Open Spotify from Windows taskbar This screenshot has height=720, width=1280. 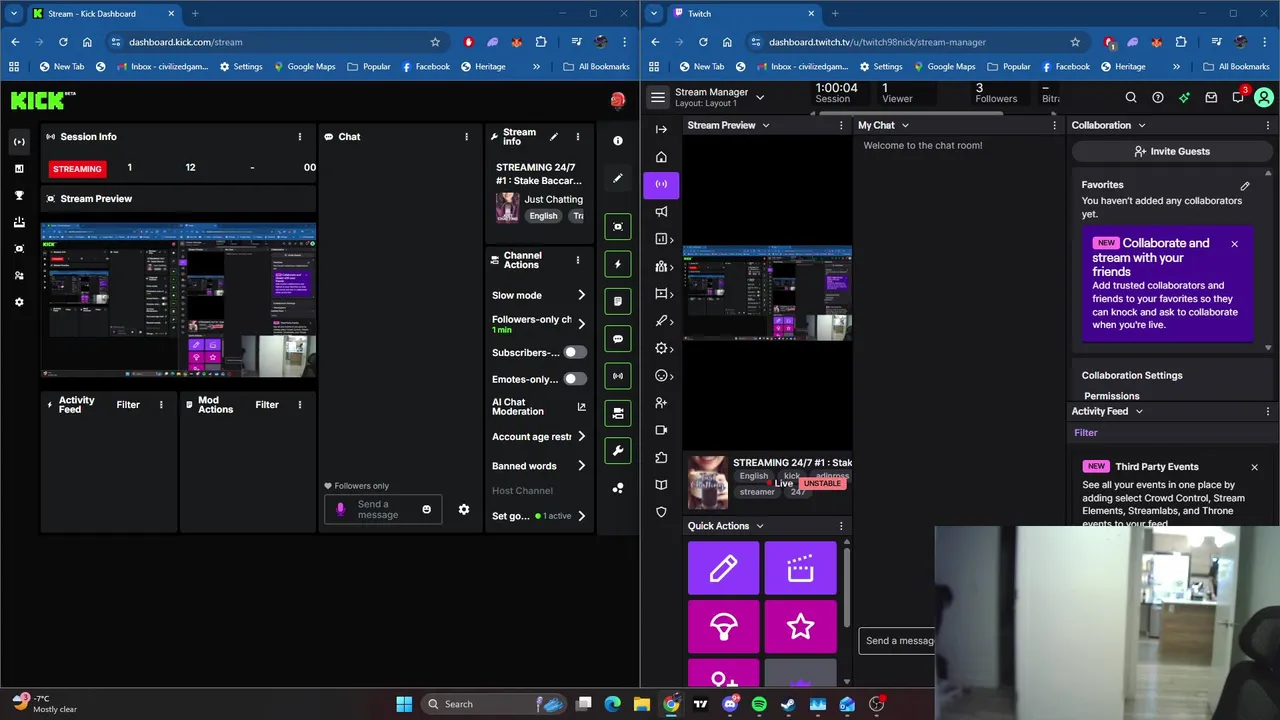759,704
